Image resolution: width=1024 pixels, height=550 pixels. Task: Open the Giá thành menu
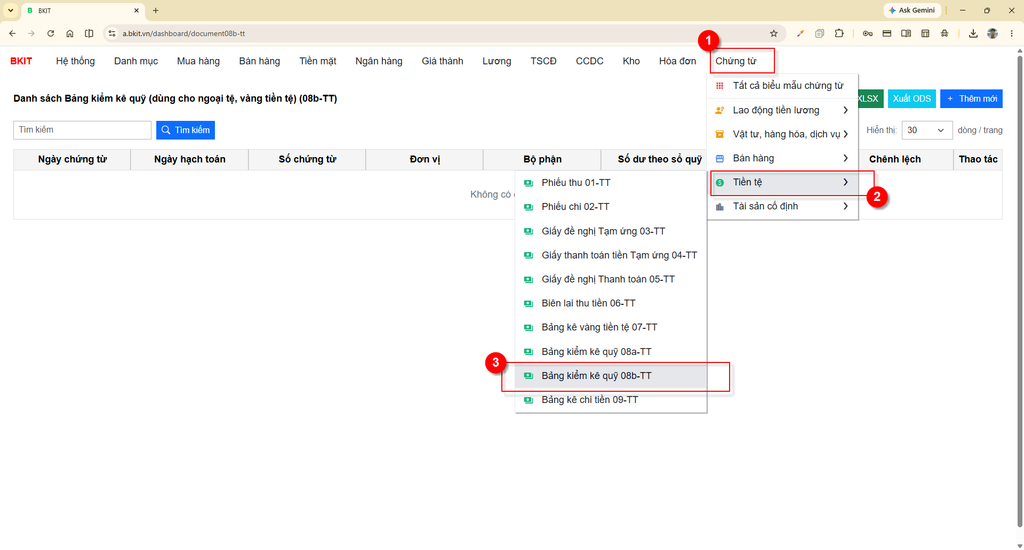point(442,61)
